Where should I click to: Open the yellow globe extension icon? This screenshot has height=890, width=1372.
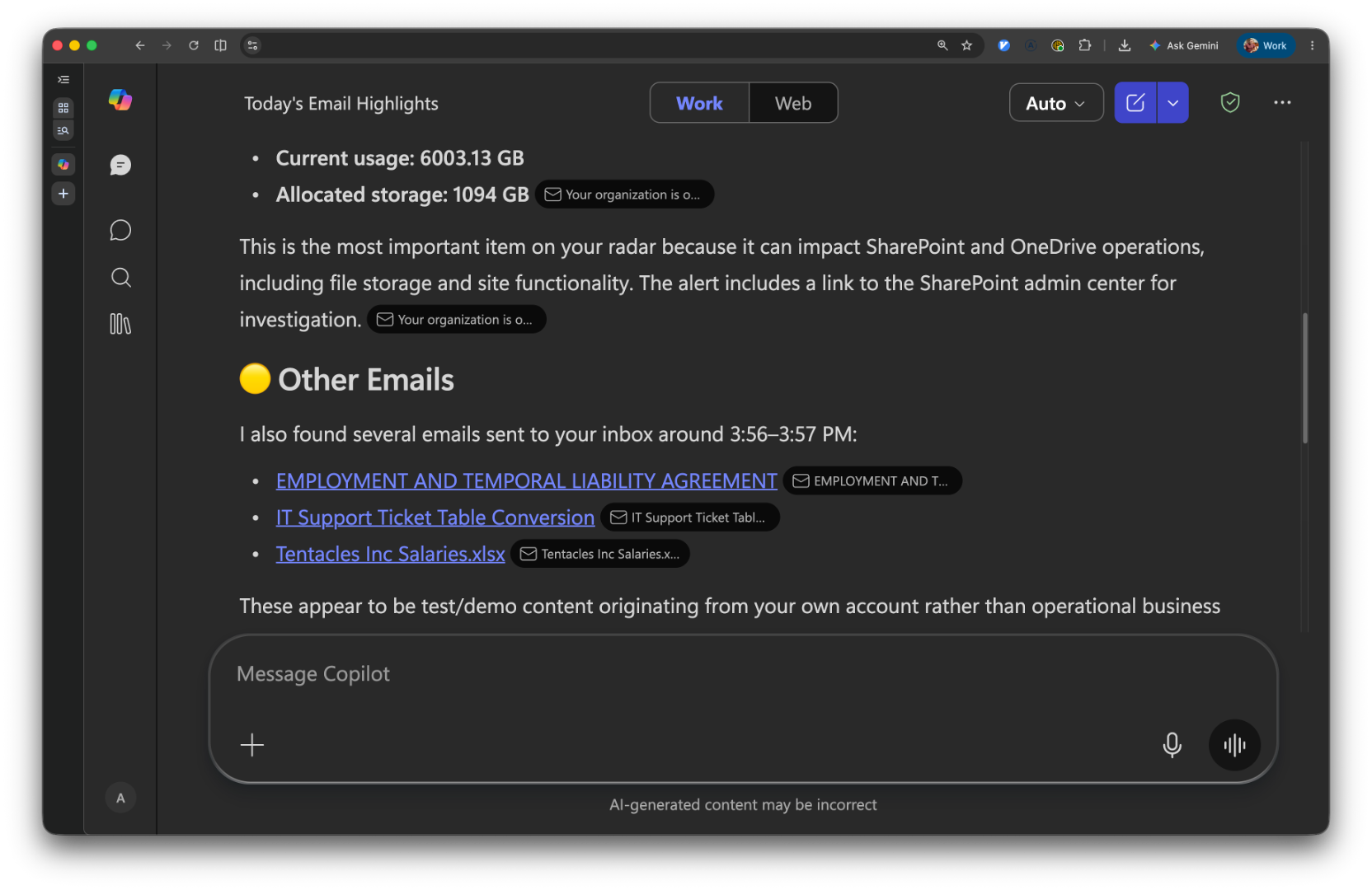tap(1058, 46)
